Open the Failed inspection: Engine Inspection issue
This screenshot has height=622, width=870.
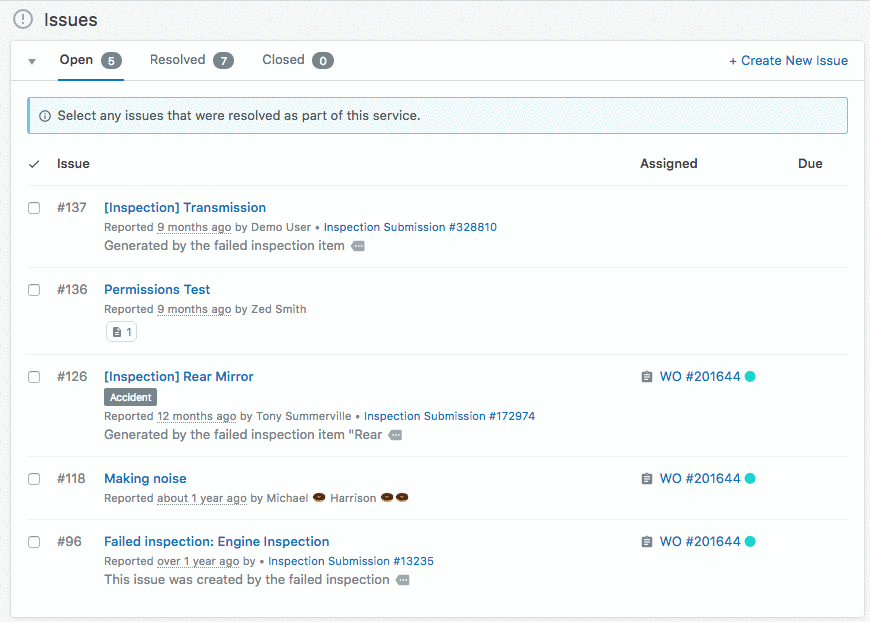click(x=216, y=541)
